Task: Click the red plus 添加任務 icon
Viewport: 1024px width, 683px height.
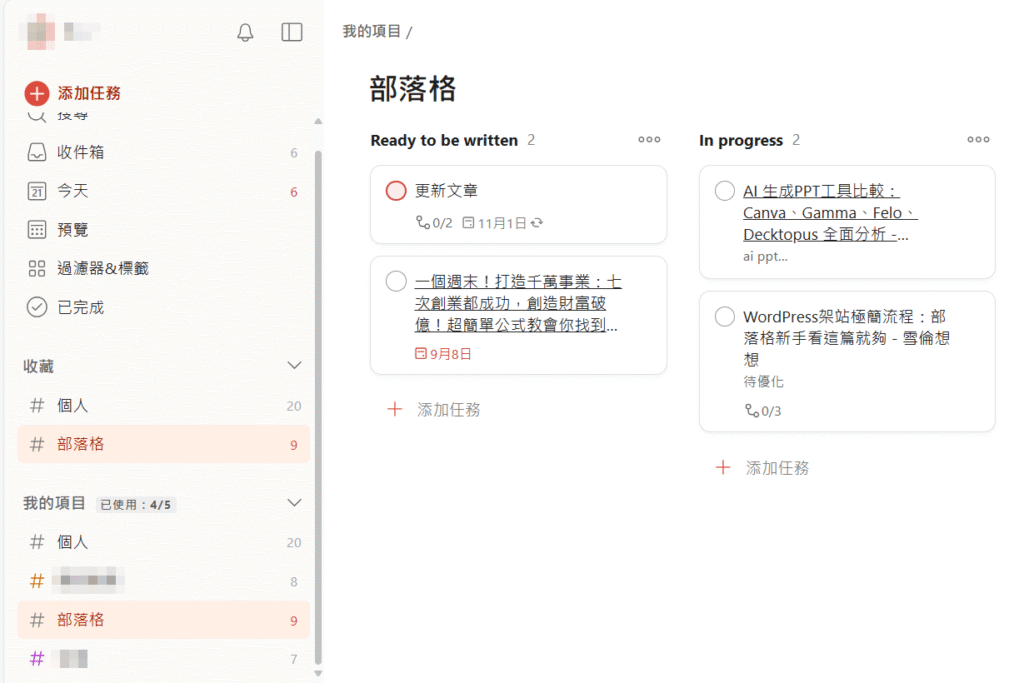Action: pyautogui.click(x=37, y=93)
